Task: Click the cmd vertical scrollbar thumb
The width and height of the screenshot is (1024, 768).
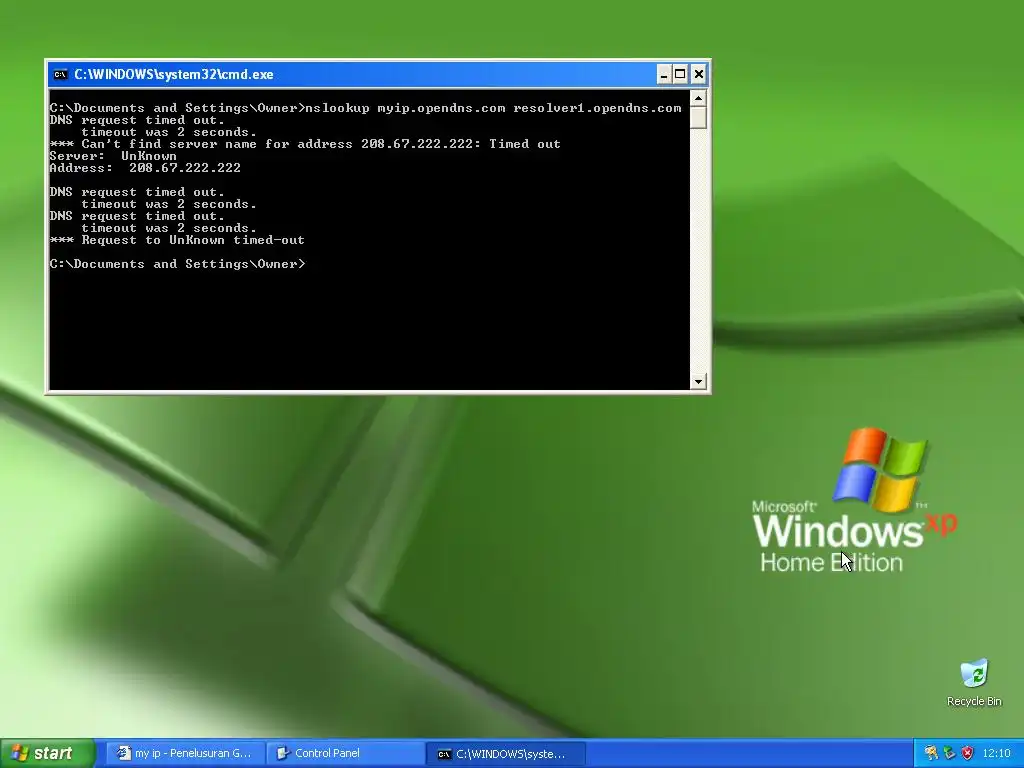Action: 698,118
